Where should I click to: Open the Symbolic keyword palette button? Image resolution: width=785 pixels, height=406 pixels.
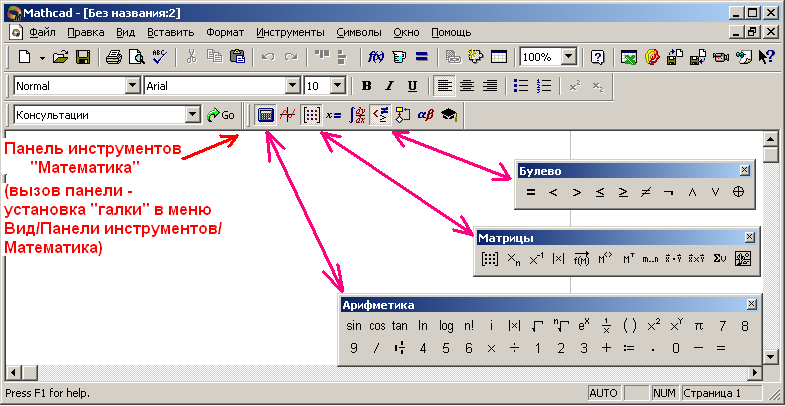pyautogui.click(x=449, y=115)
